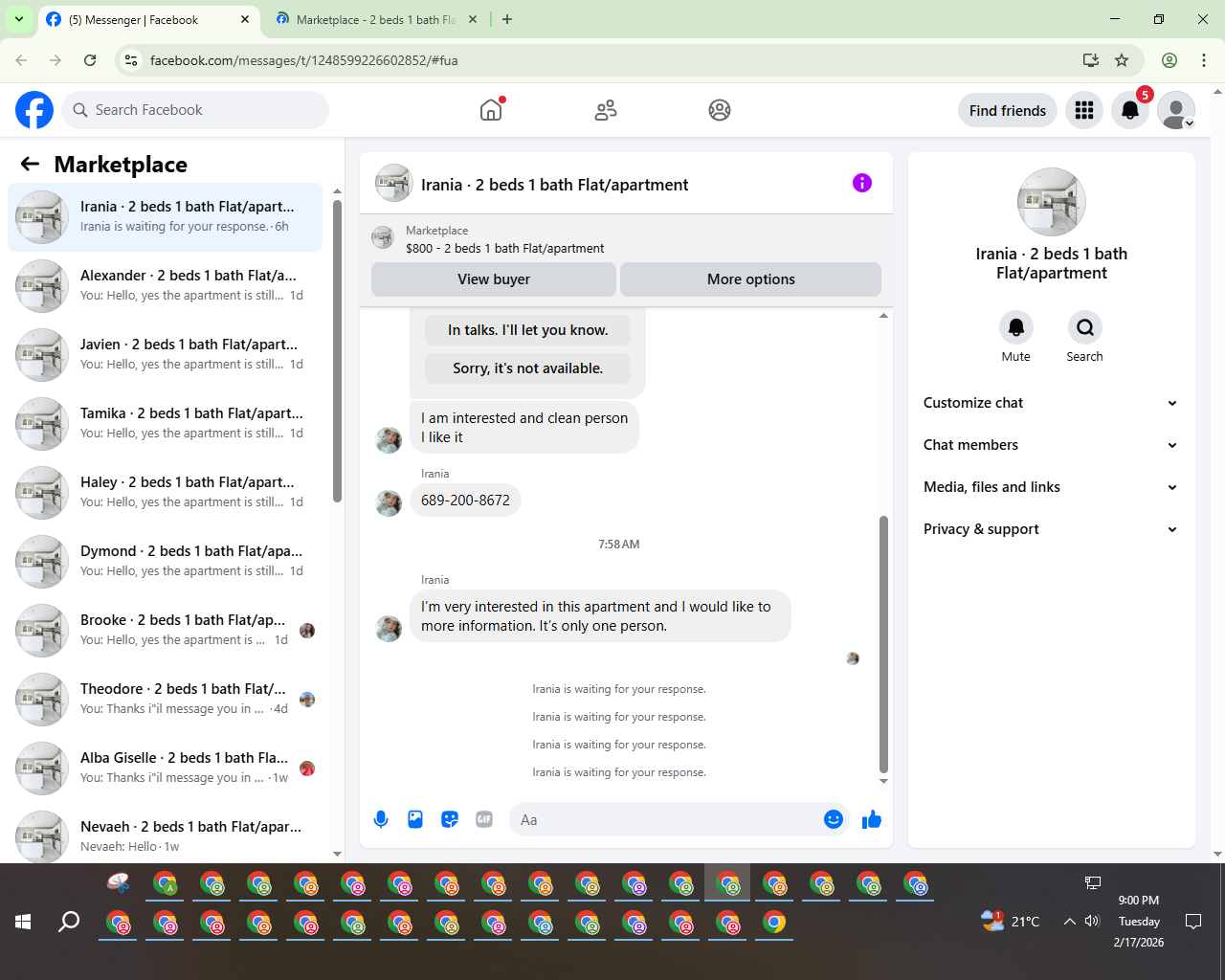Open Dymond conversation in list
The image size is (1225, 980).
[166, 562]
